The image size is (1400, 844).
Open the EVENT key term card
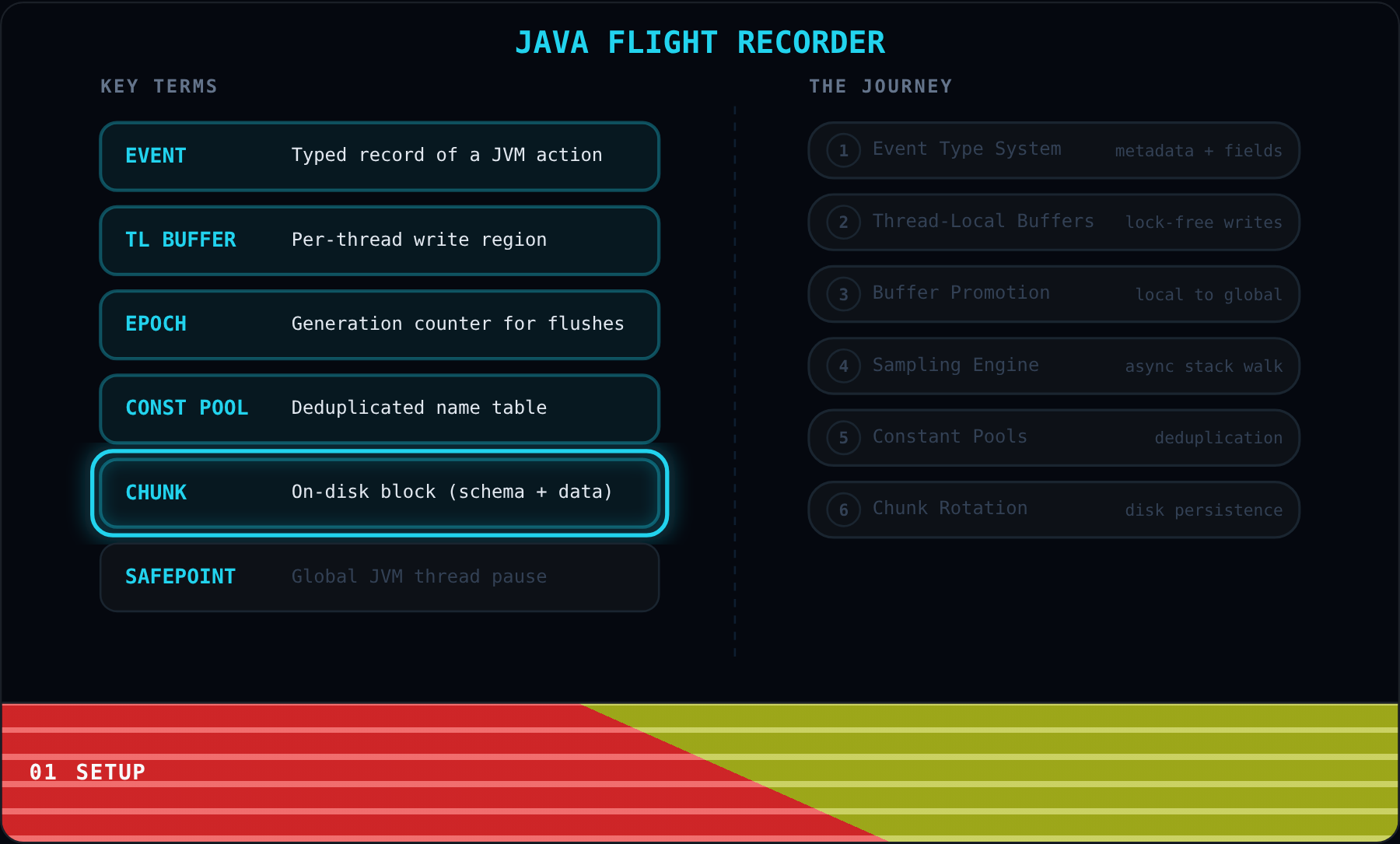point(380,156)
